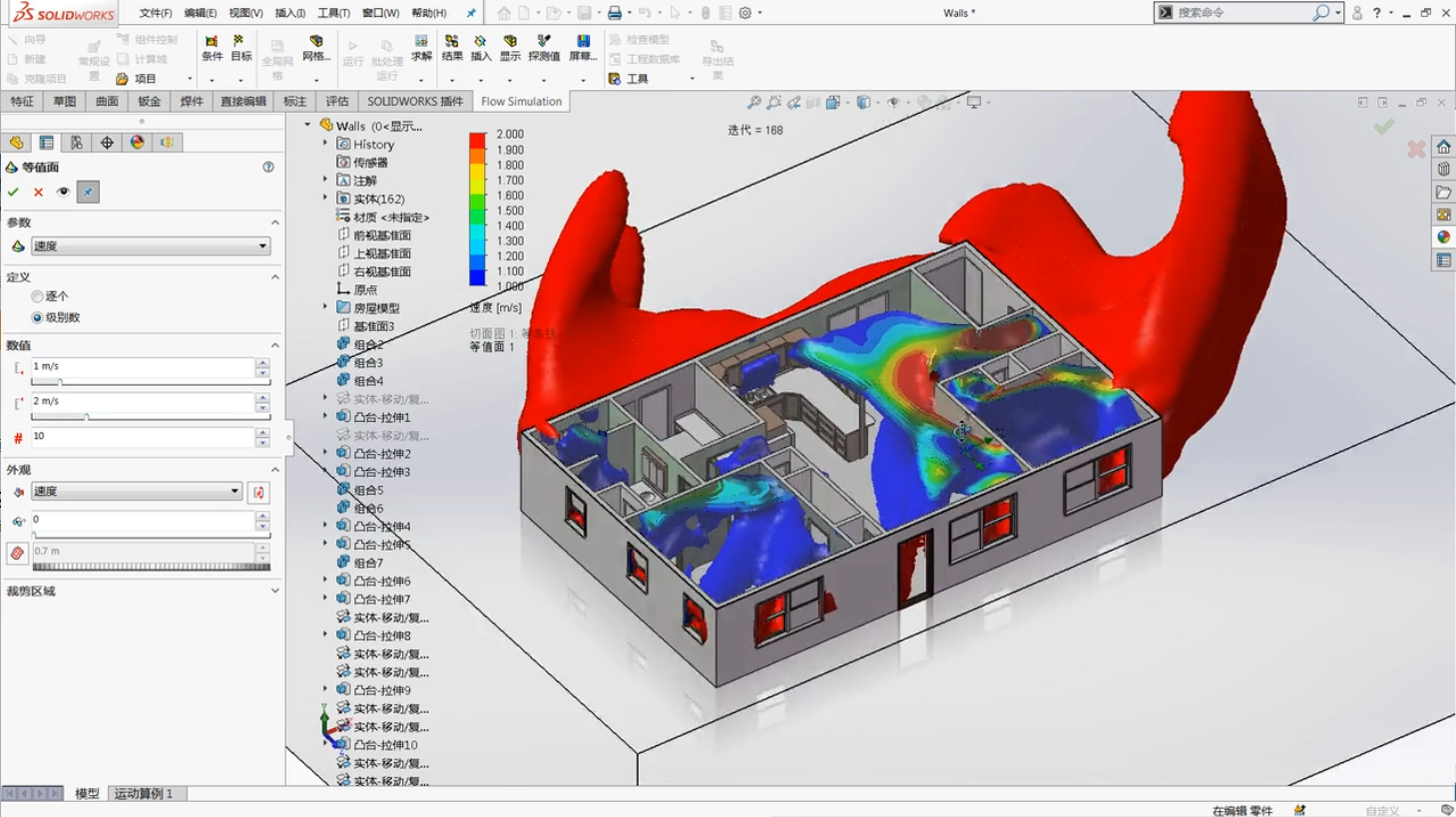Open the 结果 (Results) tool

click(452, 47)
